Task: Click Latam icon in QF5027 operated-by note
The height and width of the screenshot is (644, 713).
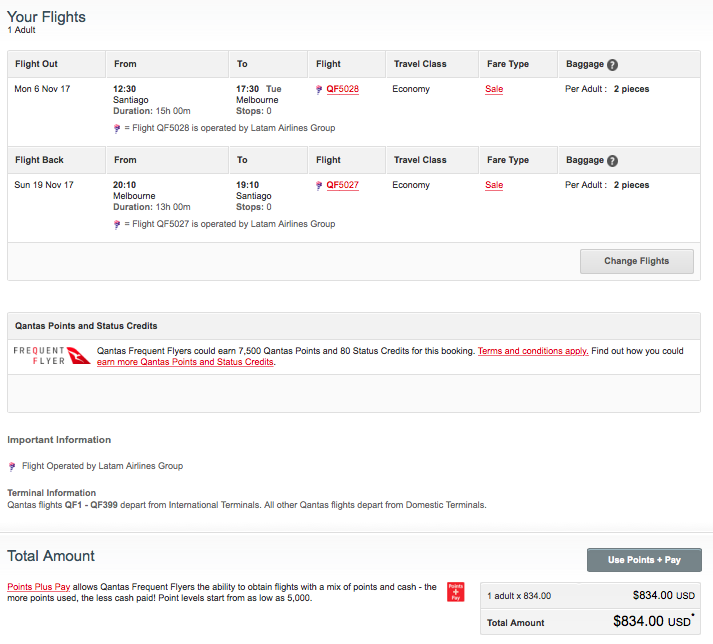Action: [117, 225]
